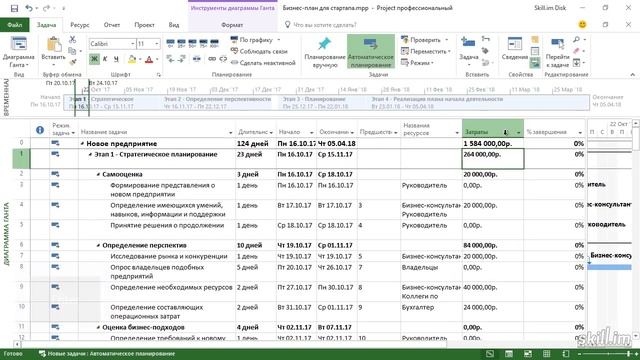This screenshot has width=640, height=360.
Task: Open the font size 11 dropdown
Action: click(x=157, y=44)
